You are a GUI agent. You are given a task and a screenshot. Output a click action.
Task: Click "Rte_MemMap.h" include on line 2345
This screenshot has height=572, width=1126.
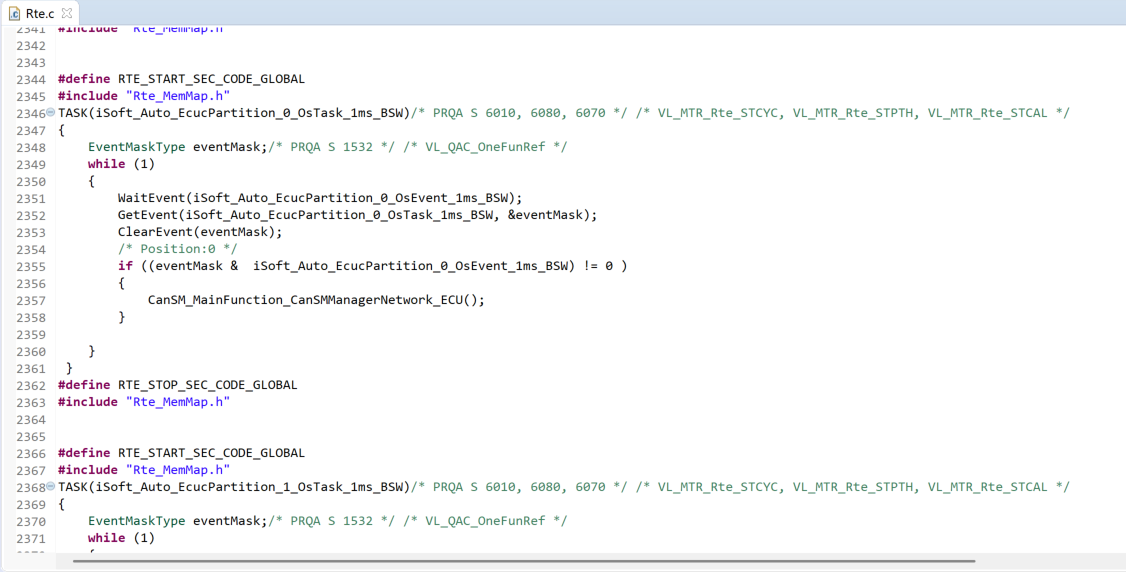coord(177,96)
